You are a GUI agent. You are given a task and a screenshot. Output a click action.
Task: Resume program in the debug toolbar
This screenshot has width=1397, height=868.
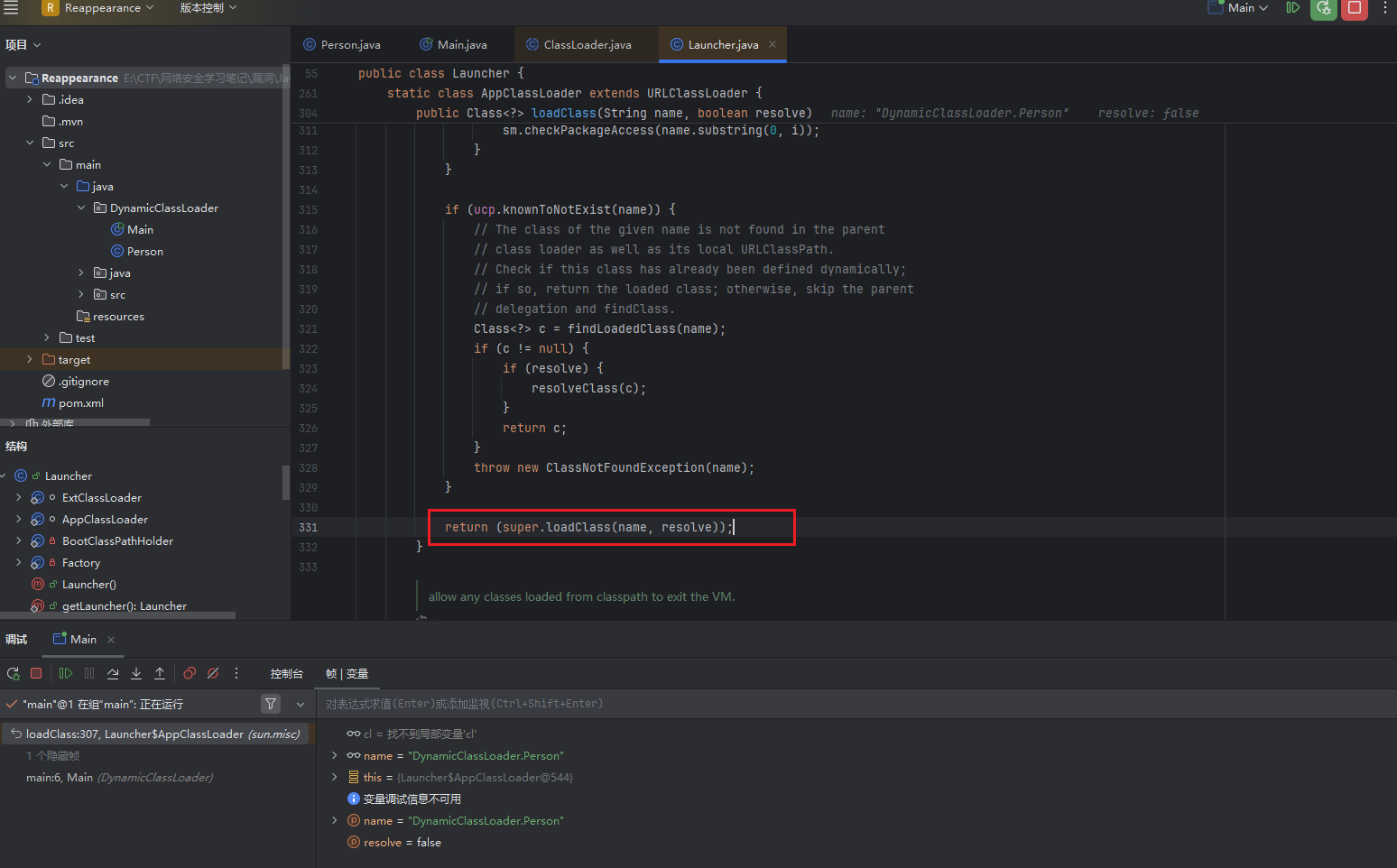(x=65, y=673)
